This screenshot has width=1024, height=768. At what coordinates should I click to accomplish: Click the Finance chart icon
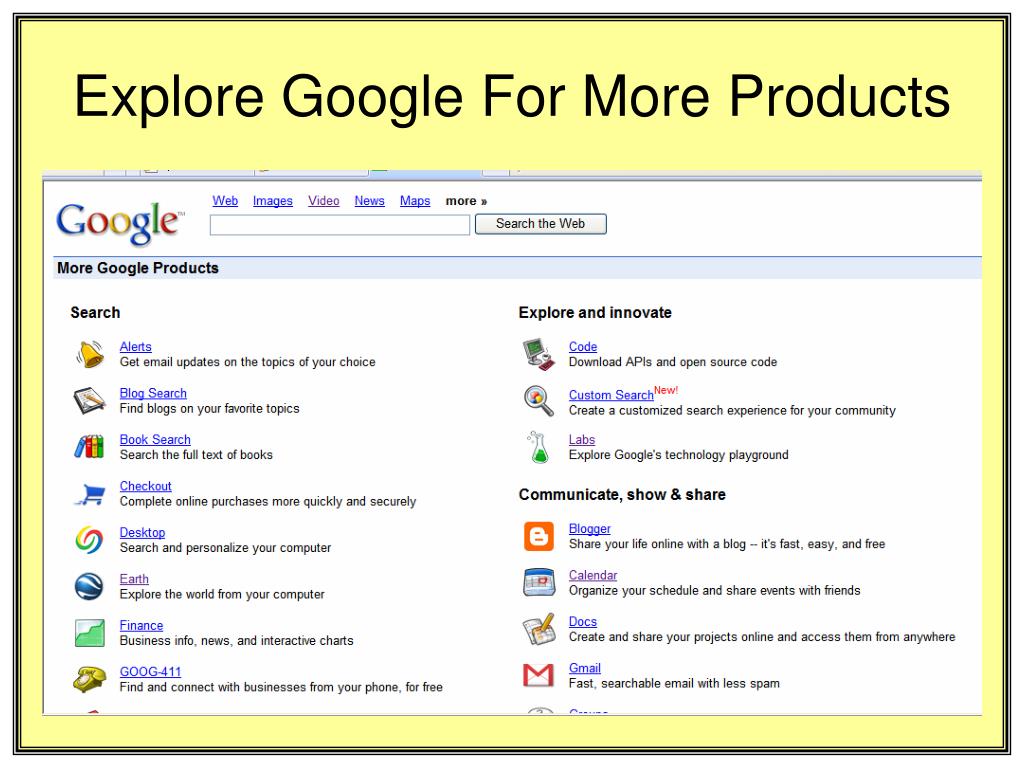[89, 633]
